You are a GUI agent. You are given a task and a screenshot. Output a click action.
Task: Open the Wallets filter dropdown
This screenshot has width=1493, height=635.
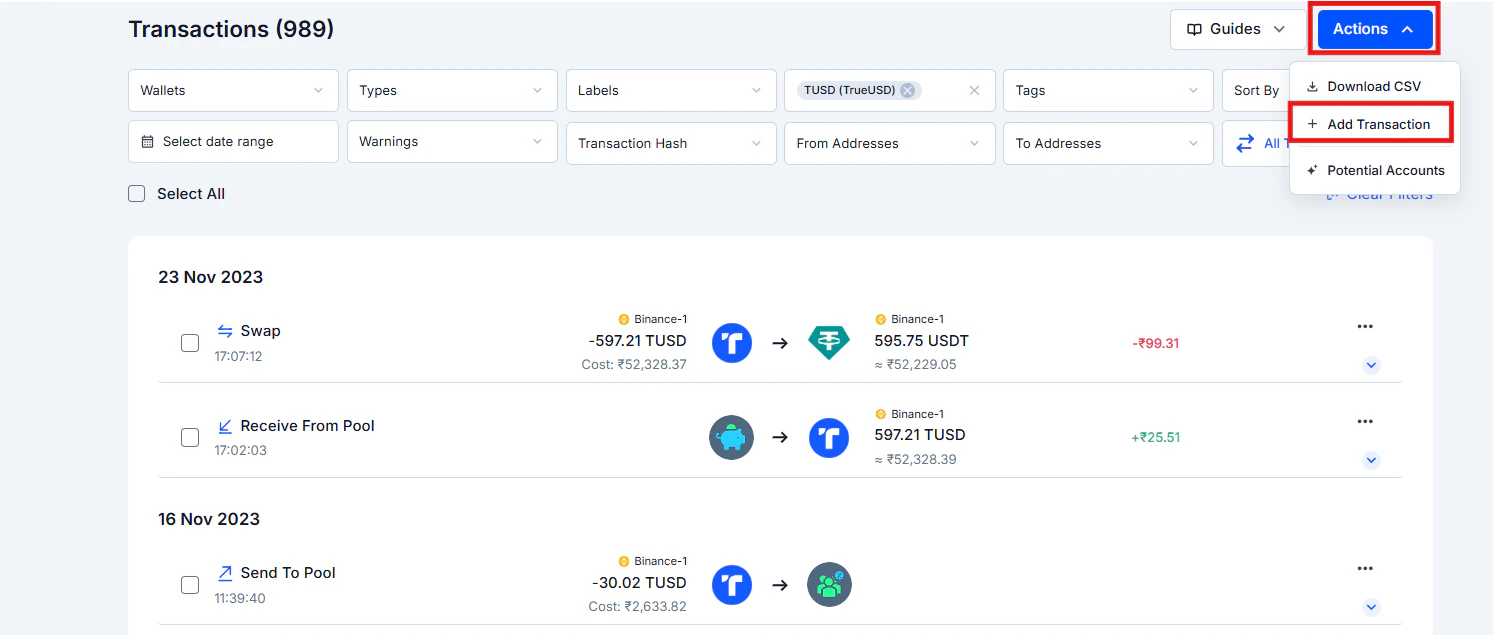pyautogui.click(x=233, y=90)
